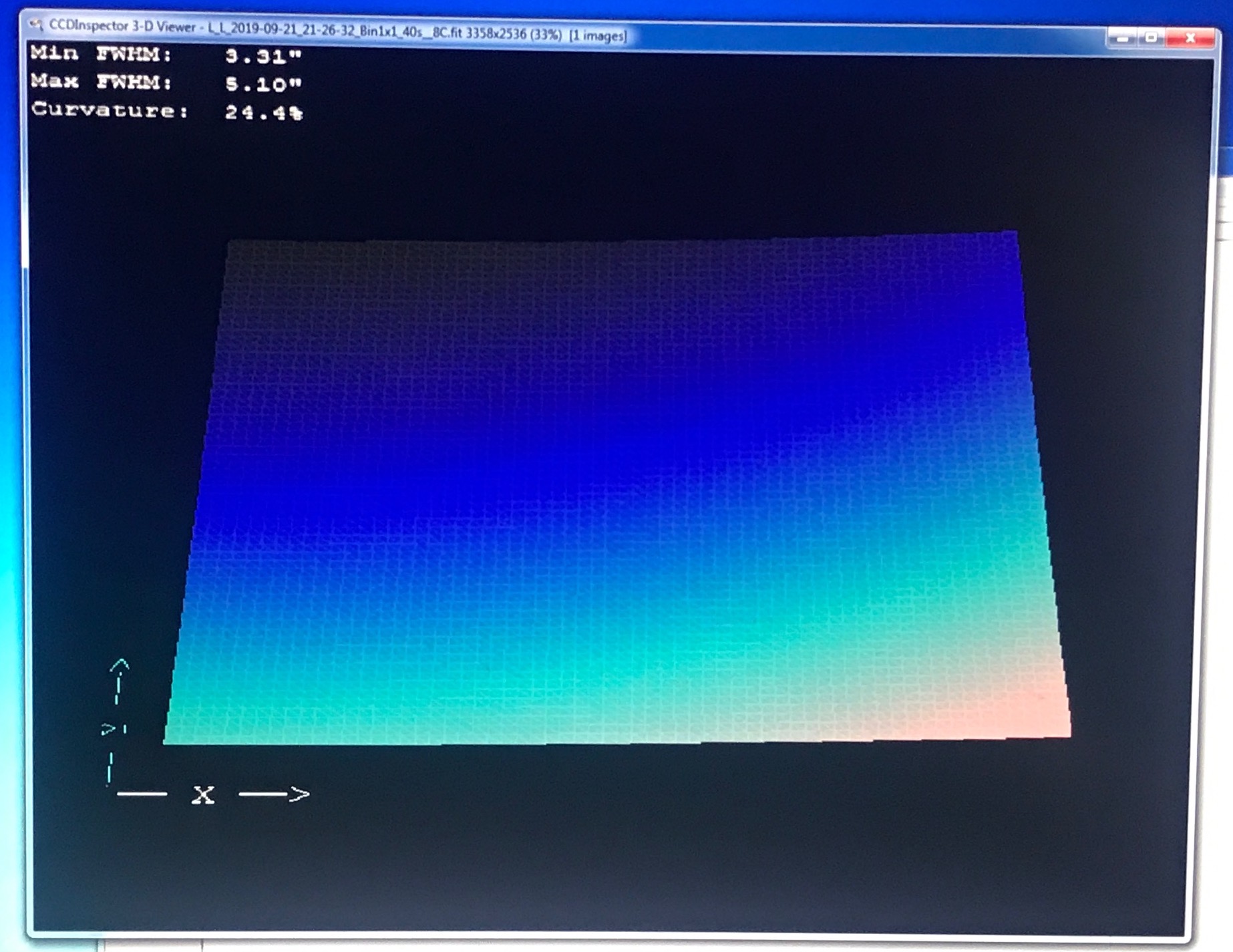This screenshot has height=952, width=1233.
Task: Minimize the 3-D Viewer window
Action: point(1121,38)
